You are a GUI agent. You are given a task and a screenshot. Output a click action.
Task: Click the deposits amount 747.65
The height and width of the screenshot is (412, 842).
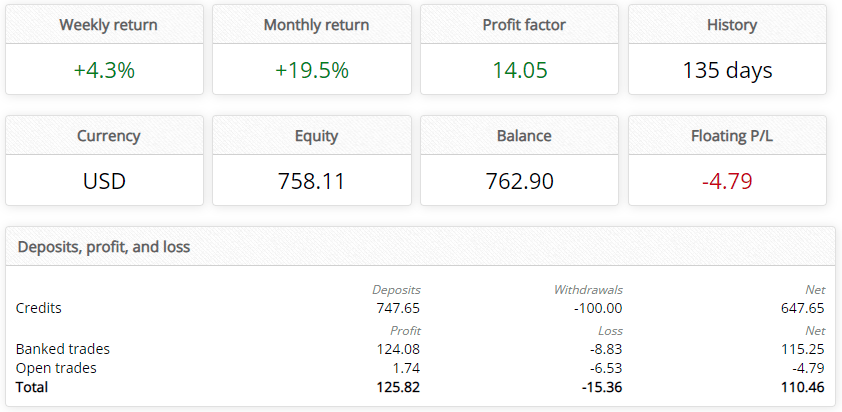pos(398,308)
